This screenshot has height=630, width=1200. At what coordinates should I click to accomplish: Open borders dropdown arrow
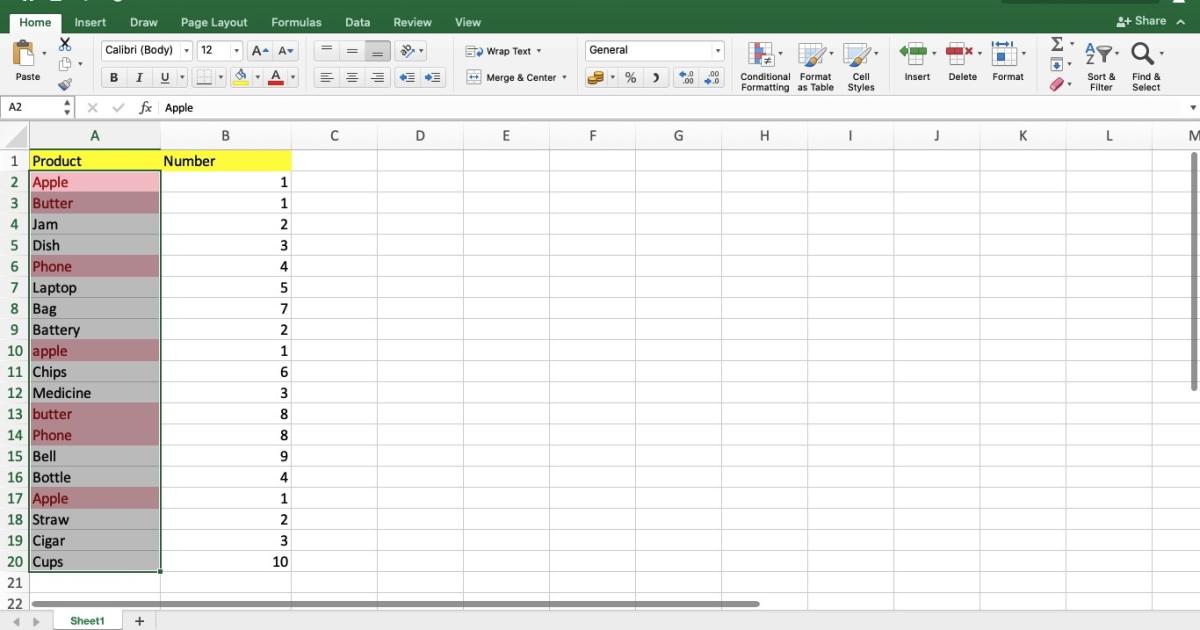point(220,77)
